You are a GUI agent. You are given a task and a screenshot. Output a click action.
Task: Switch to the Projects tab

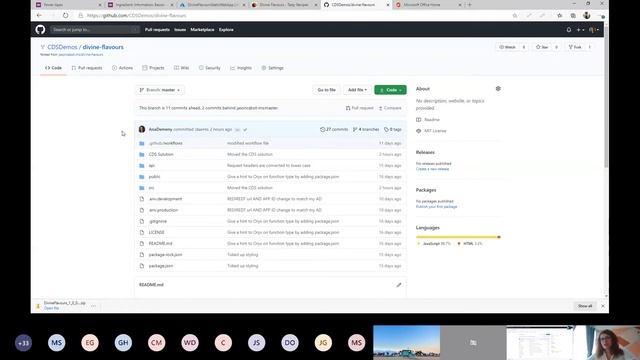(x=153, y=68)
